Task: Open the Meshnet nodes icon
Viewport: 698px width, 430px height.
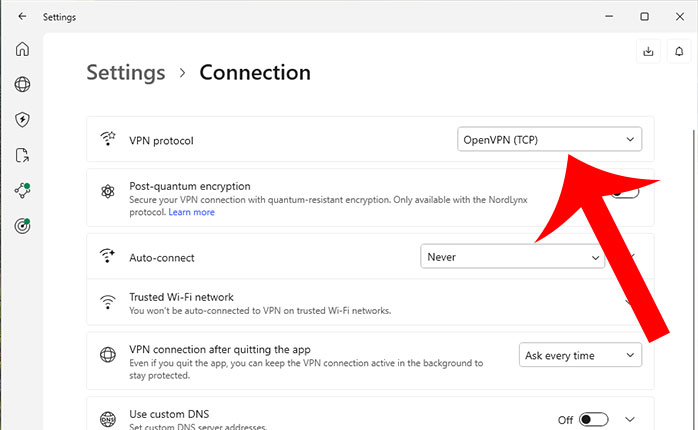Action: (22, 189)
